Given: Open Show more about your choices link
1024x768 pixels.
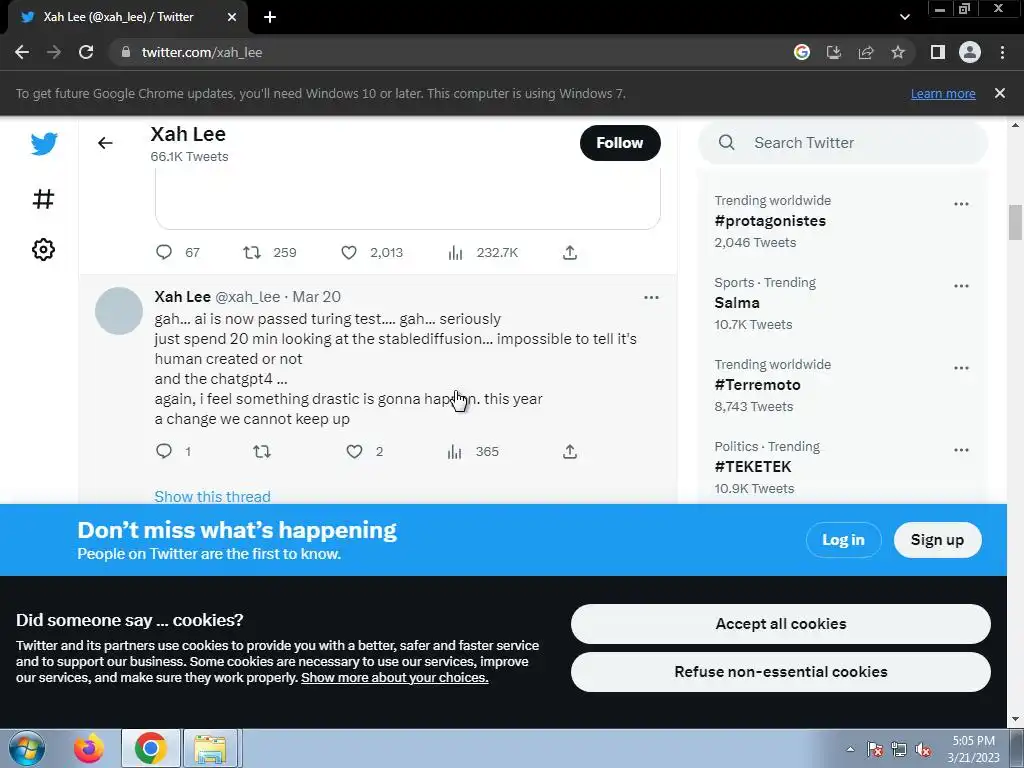Looking at the screenshot, I should click(x=394, y=677).
